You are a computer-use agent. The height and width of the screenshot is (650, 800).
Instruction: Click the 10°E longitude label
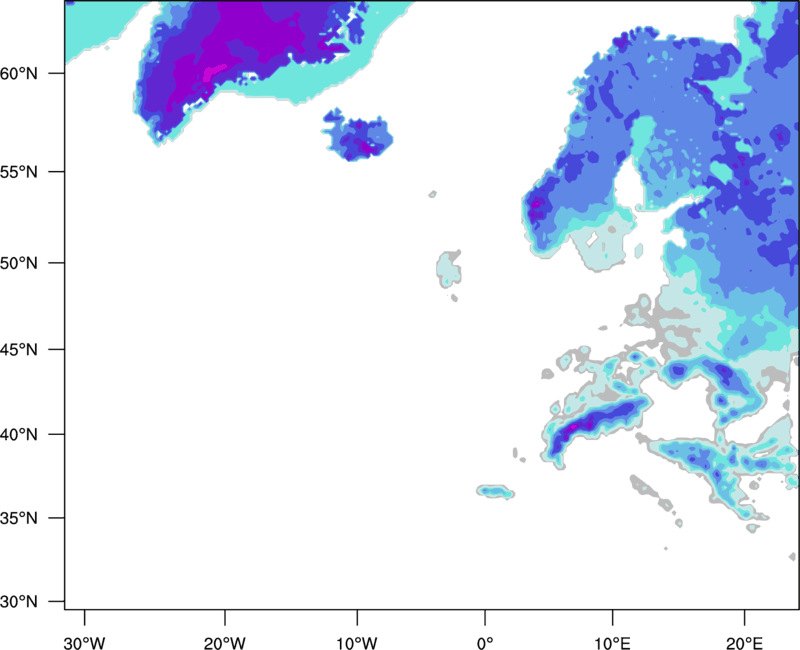pos(612,643)
